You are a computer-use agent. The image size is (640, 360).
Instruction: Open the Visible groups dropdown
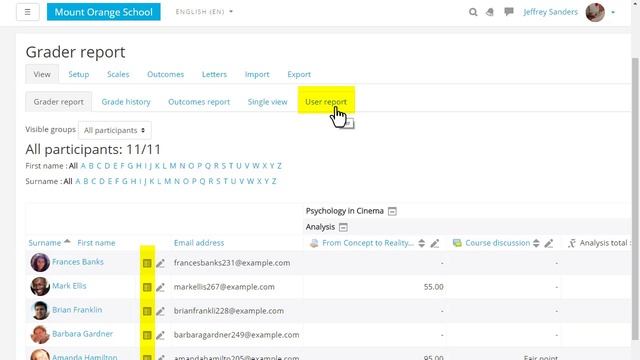(x=115, y=130)
